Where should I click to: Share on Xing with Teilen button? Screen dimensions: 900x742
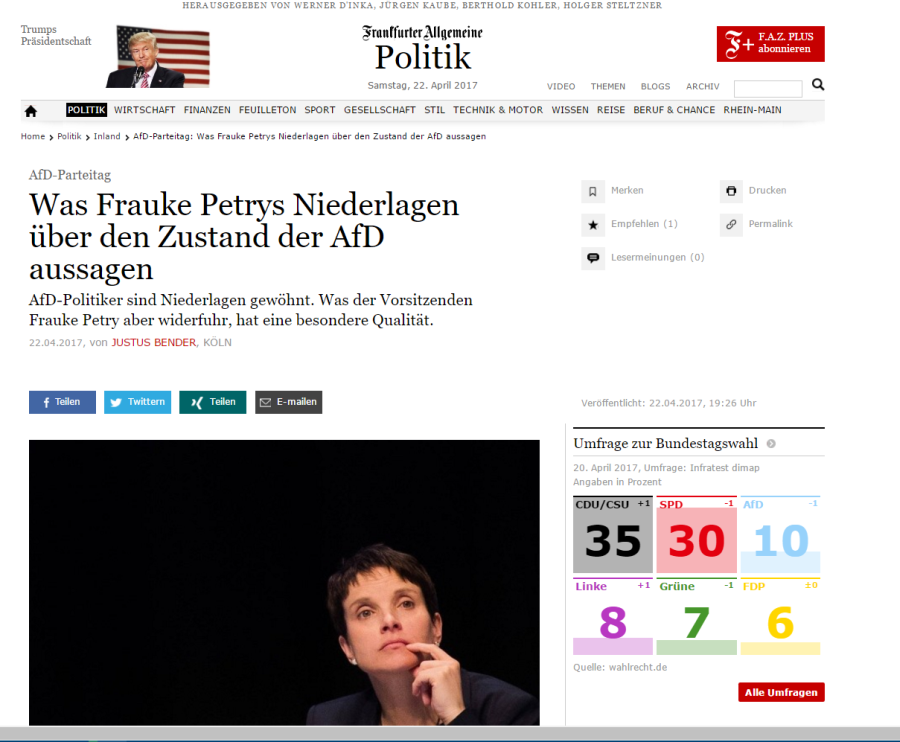(x=212, y=402)
